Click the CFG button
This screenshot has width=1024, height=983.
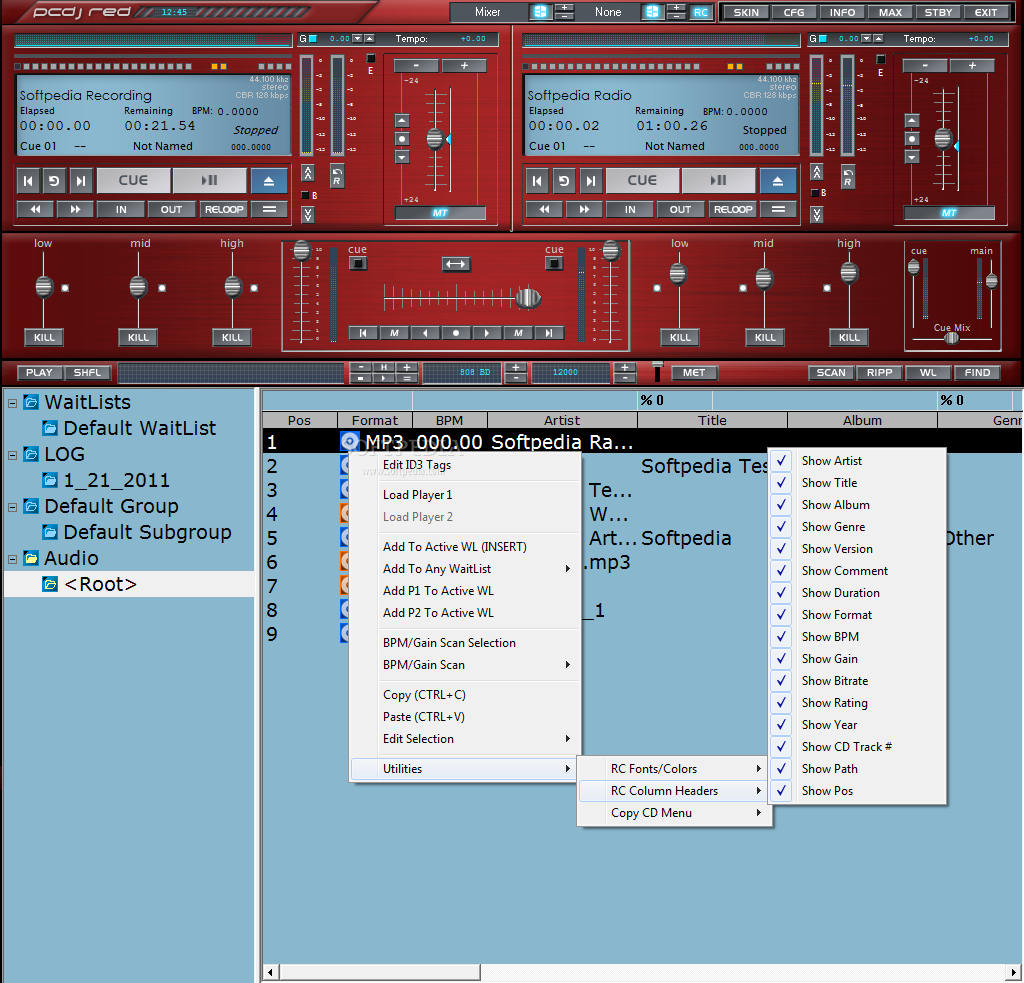point(794,12)
